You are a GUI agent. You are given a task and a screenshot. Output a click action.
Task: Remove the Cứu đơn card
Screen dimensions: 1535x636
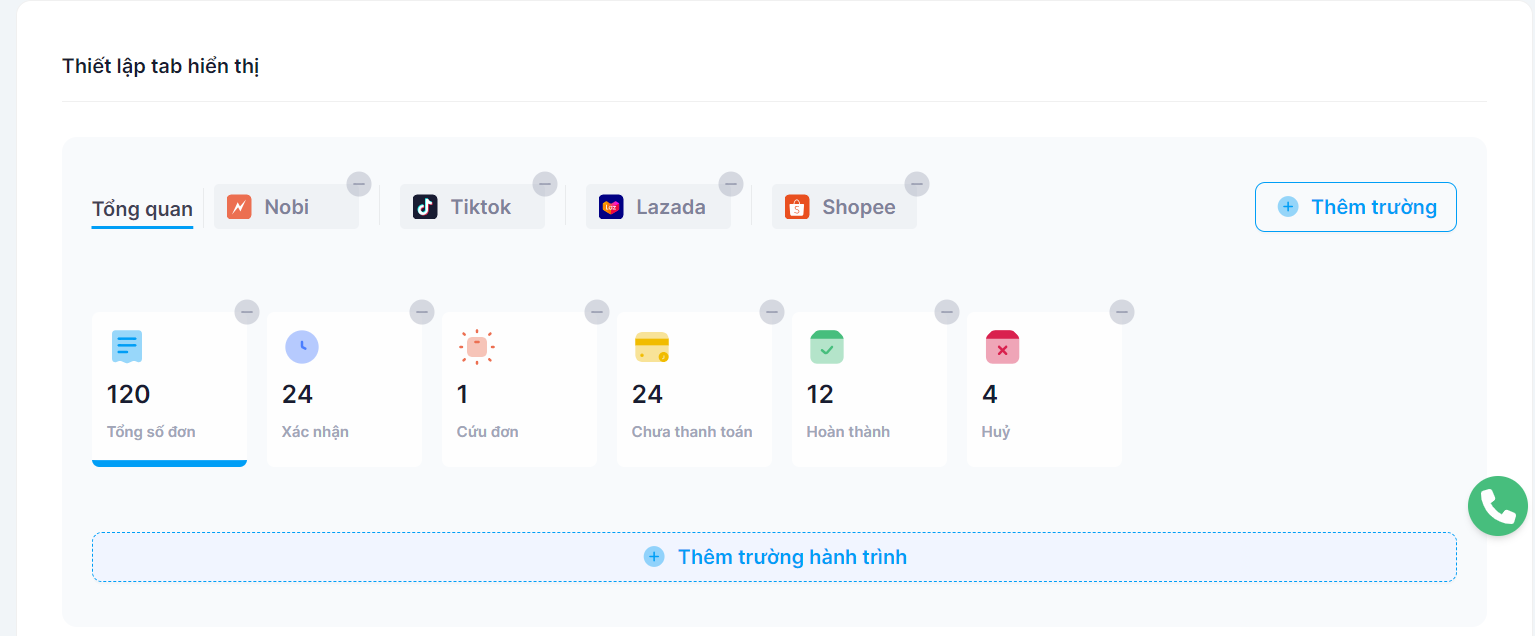coord(597,312)
